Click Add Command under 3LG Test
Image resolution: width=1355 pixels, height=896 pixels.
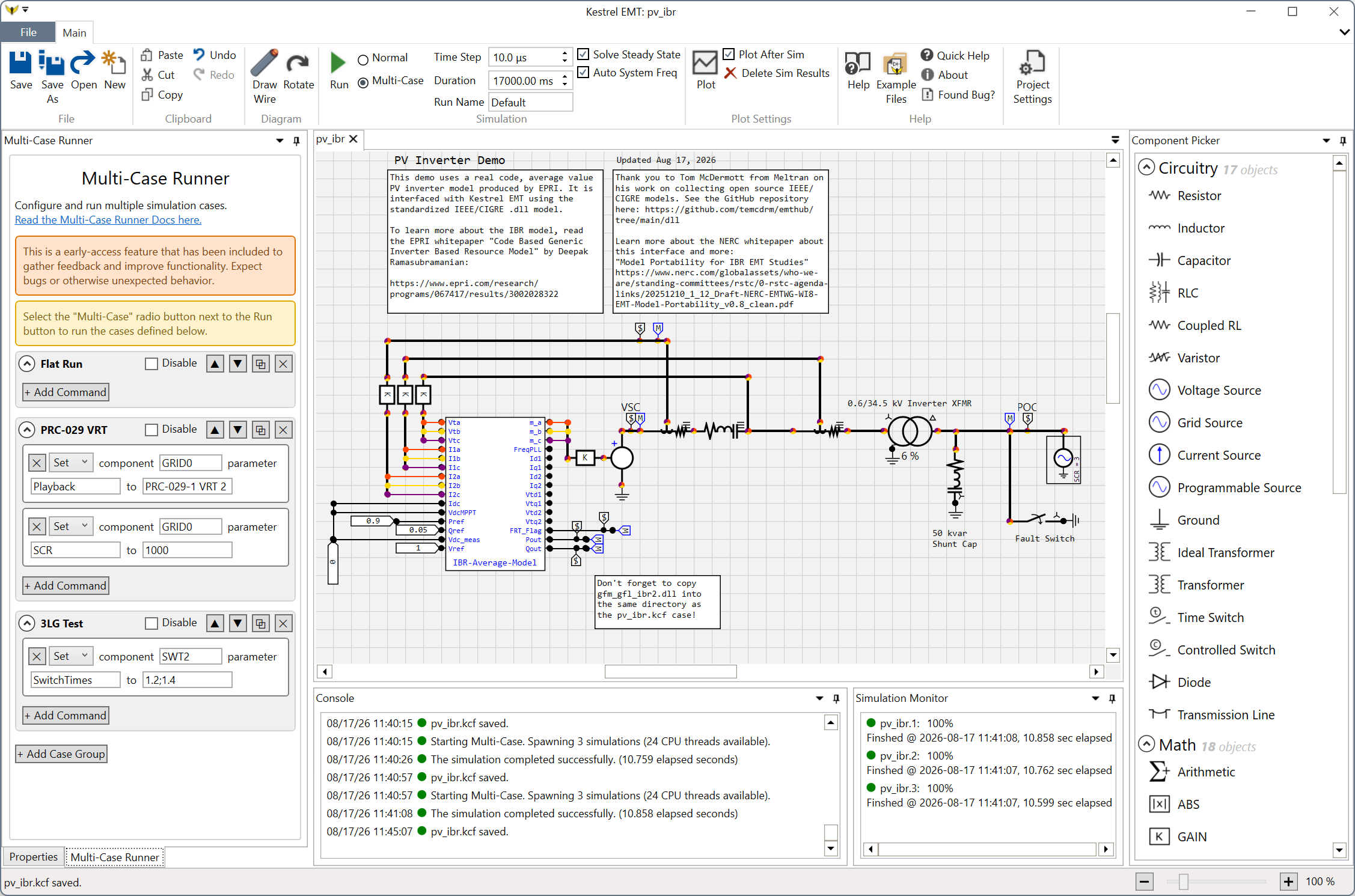(66, 716)
